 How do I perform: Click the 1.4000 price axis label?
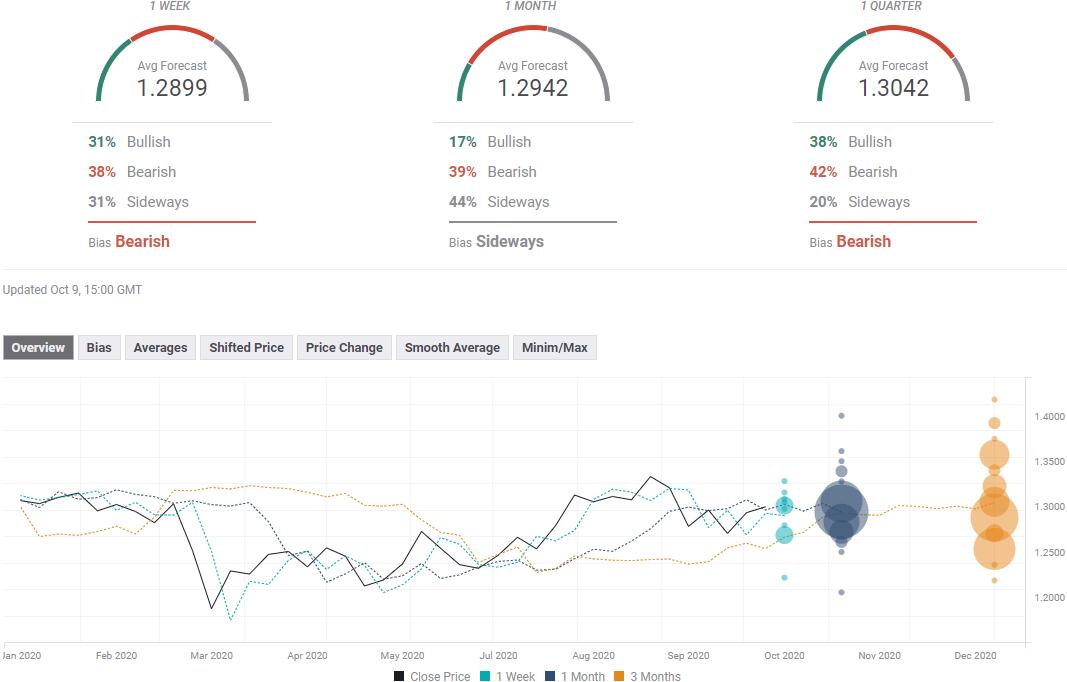point(1049,417)
